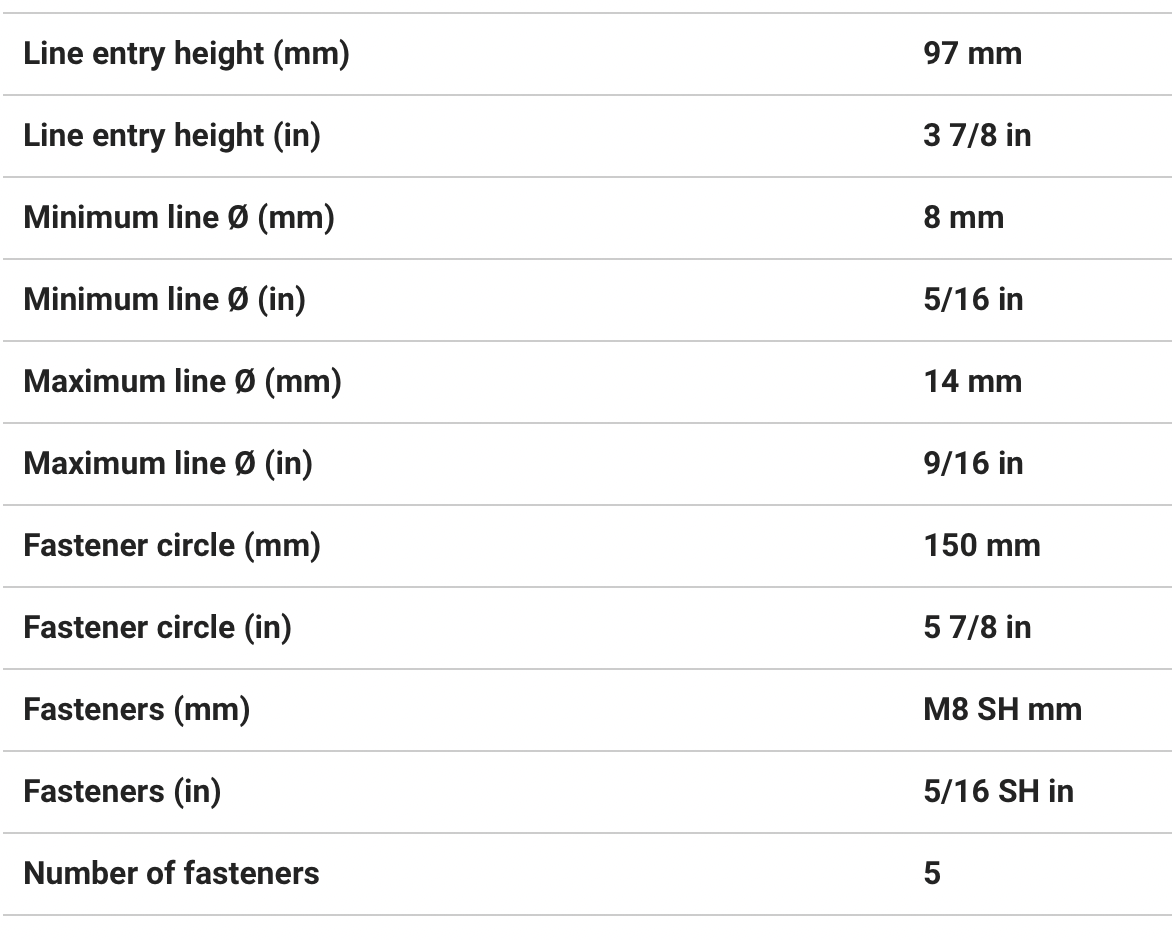1172x940 pixels.
Task: Select the 5 7/8 in value
Action: pyautogui.click(x=977, y=628)
